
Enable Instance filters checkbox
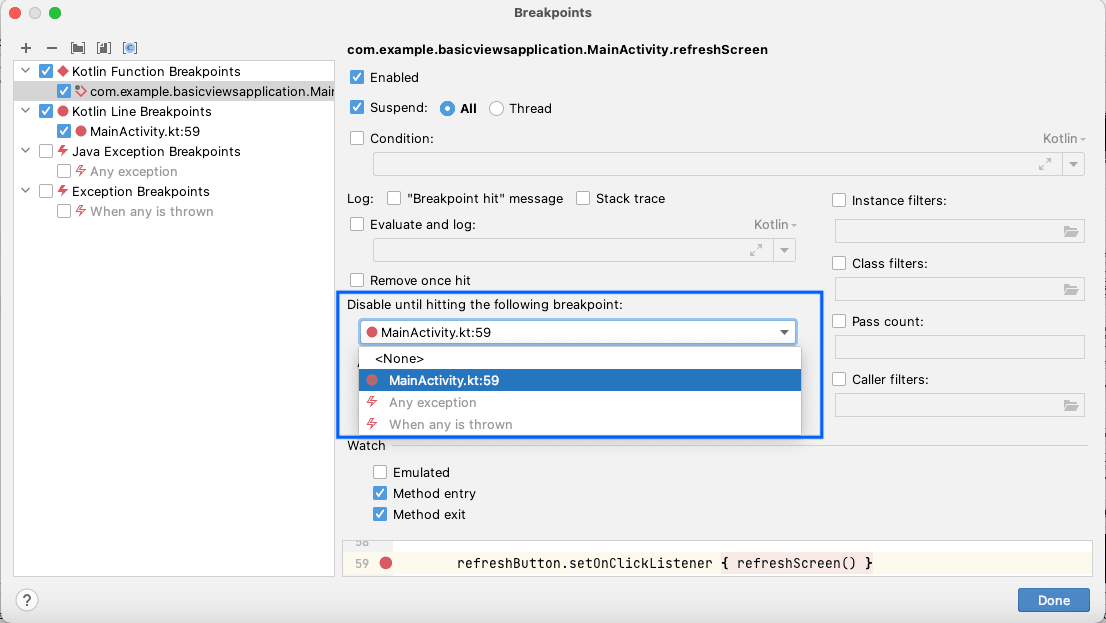point(839,200)
